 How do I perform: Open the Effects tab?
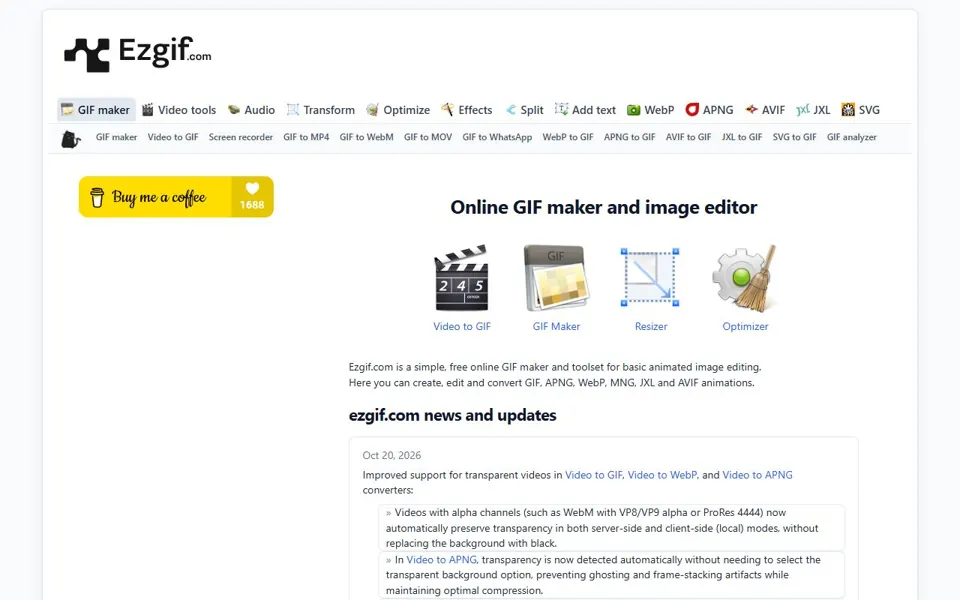[467, 110]
